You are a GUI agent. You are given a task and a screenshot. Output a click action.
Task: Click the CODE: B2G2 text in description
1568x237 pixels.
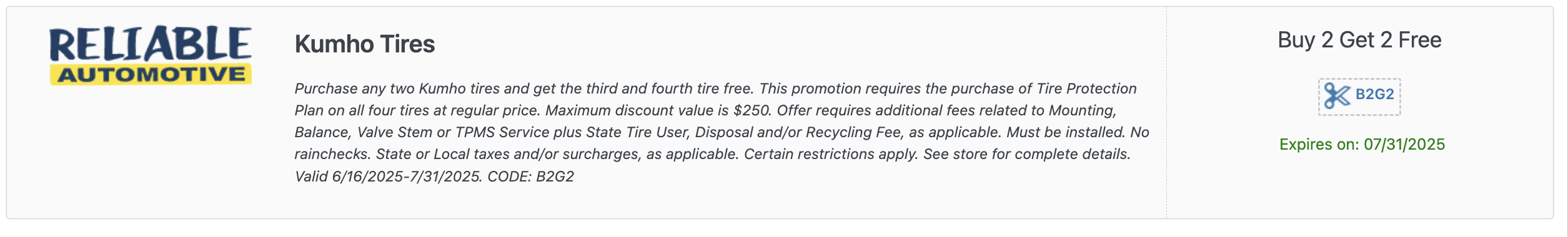530,177
